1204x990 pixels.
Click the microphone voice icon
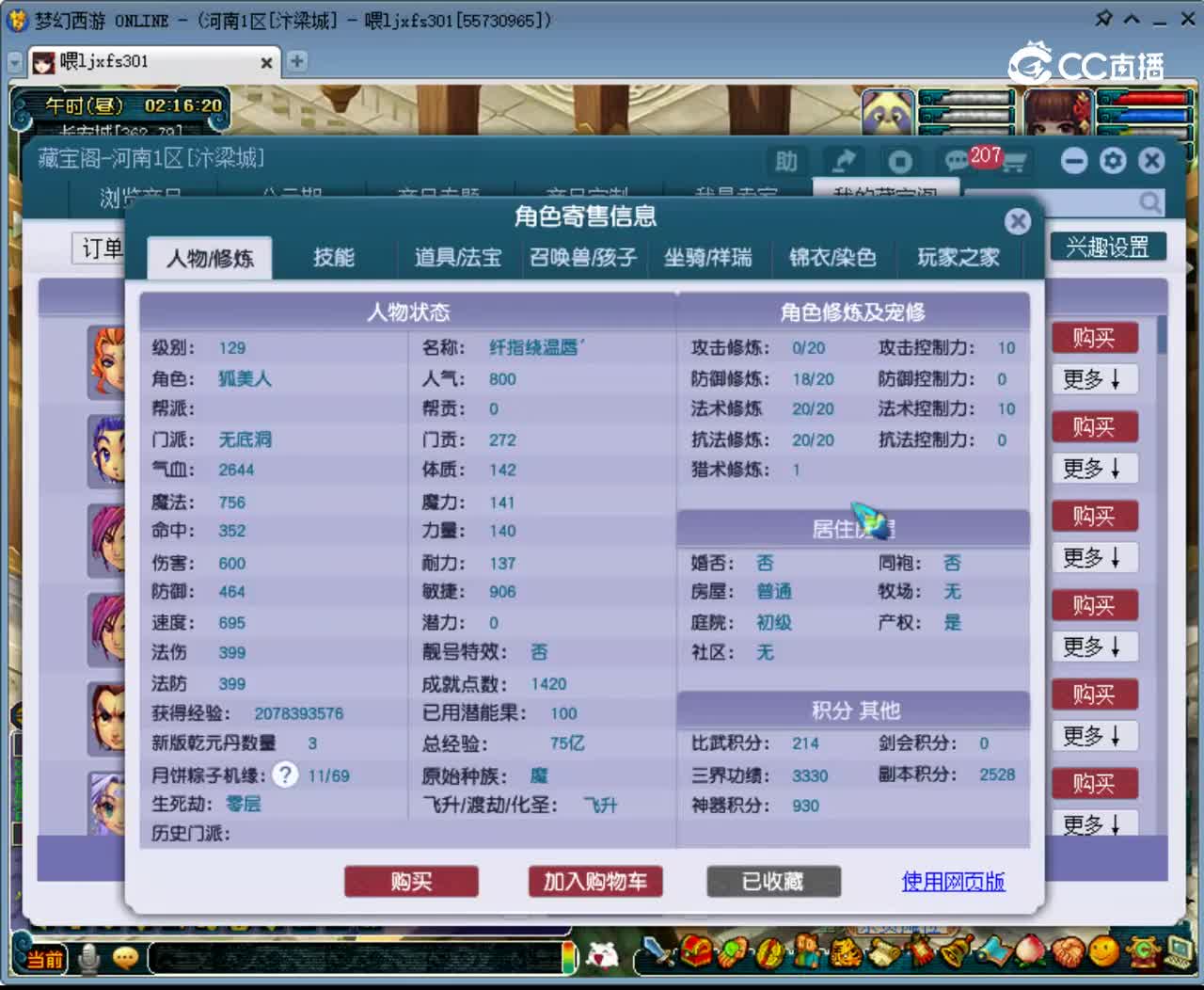coord(89,958)
